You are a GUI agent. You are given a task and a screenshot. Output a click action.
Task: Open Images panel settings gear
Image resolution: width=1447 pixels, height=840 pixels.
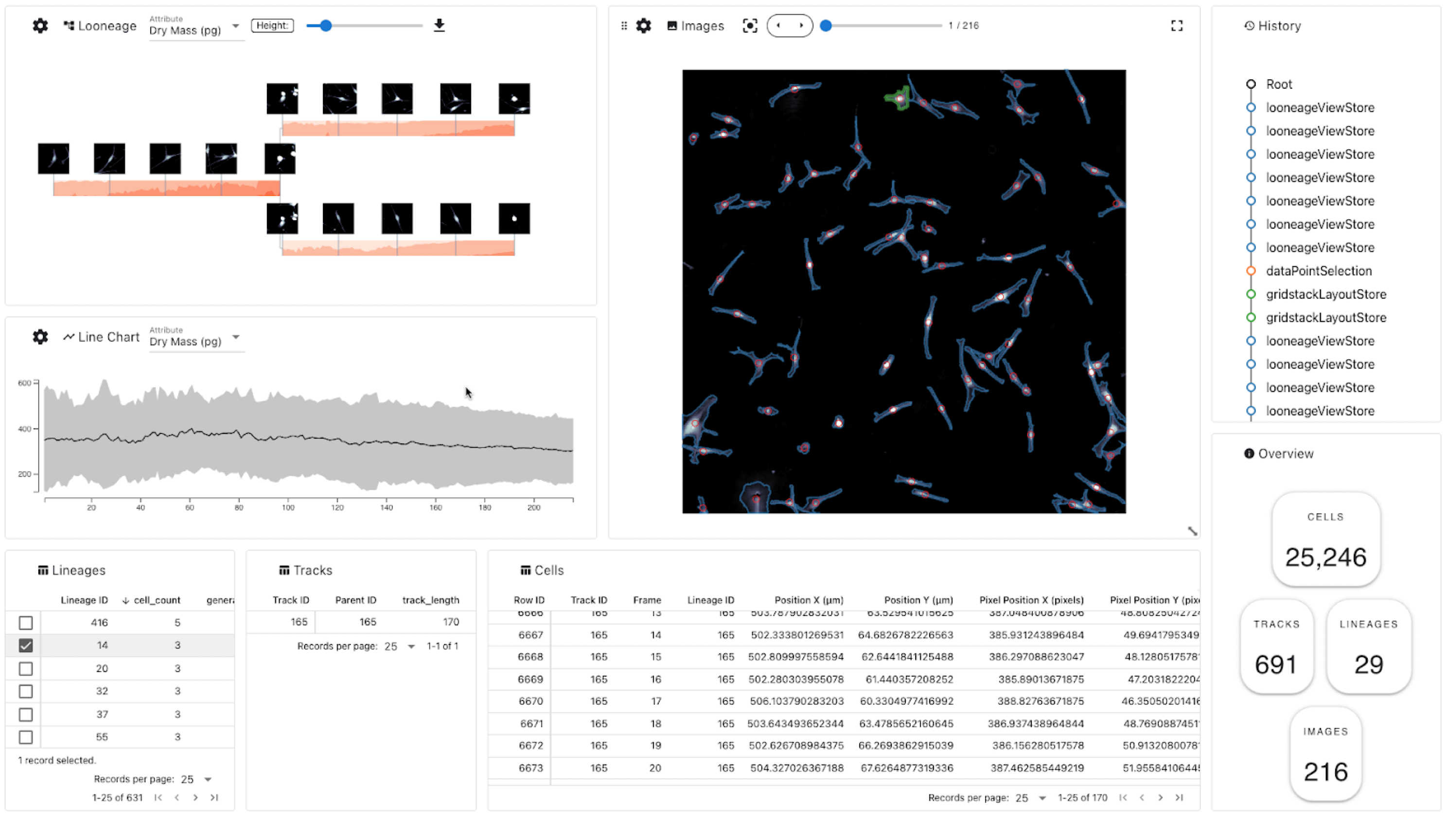(644, 26)
